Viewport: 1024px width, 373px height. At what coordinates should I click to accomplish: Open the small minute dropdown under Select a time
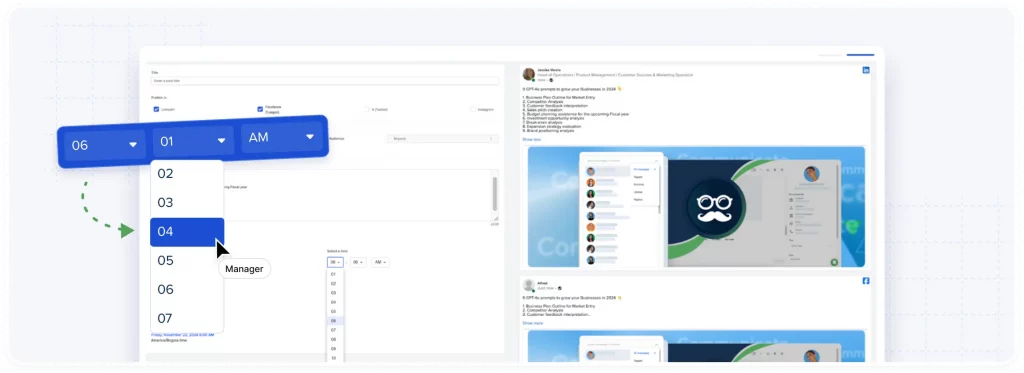click(x=358, y=262)
